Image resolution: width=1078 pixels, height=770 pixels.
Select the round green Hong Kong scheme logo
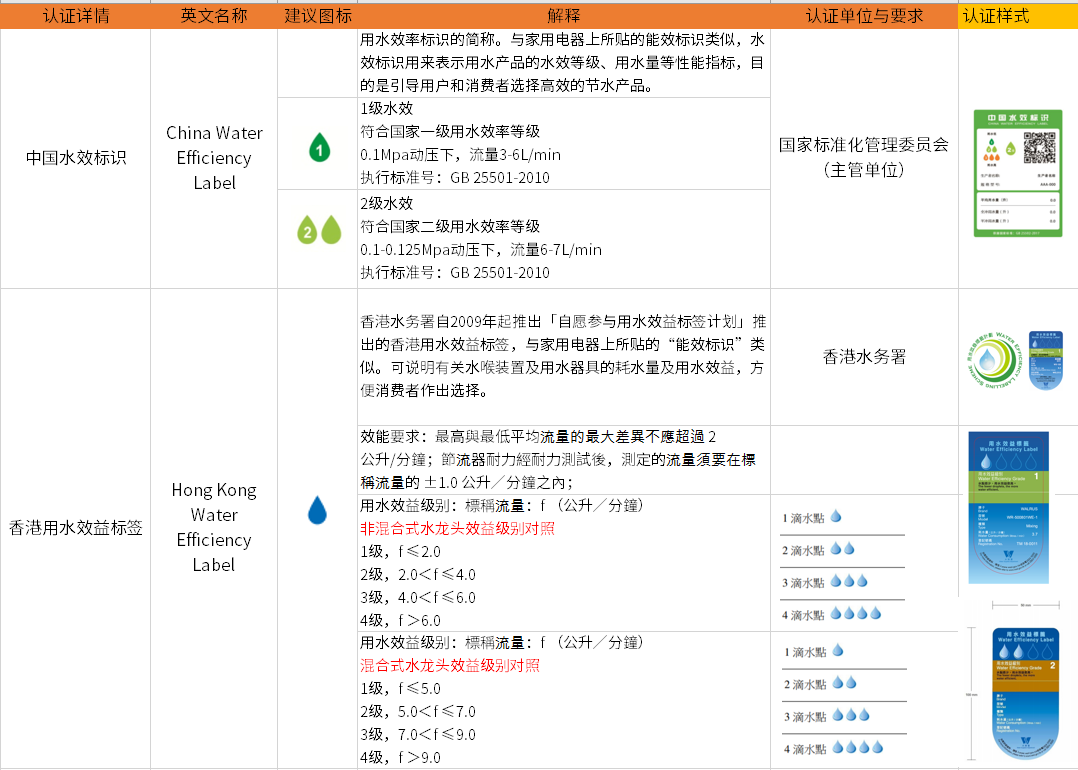click(x=995, y=360)
